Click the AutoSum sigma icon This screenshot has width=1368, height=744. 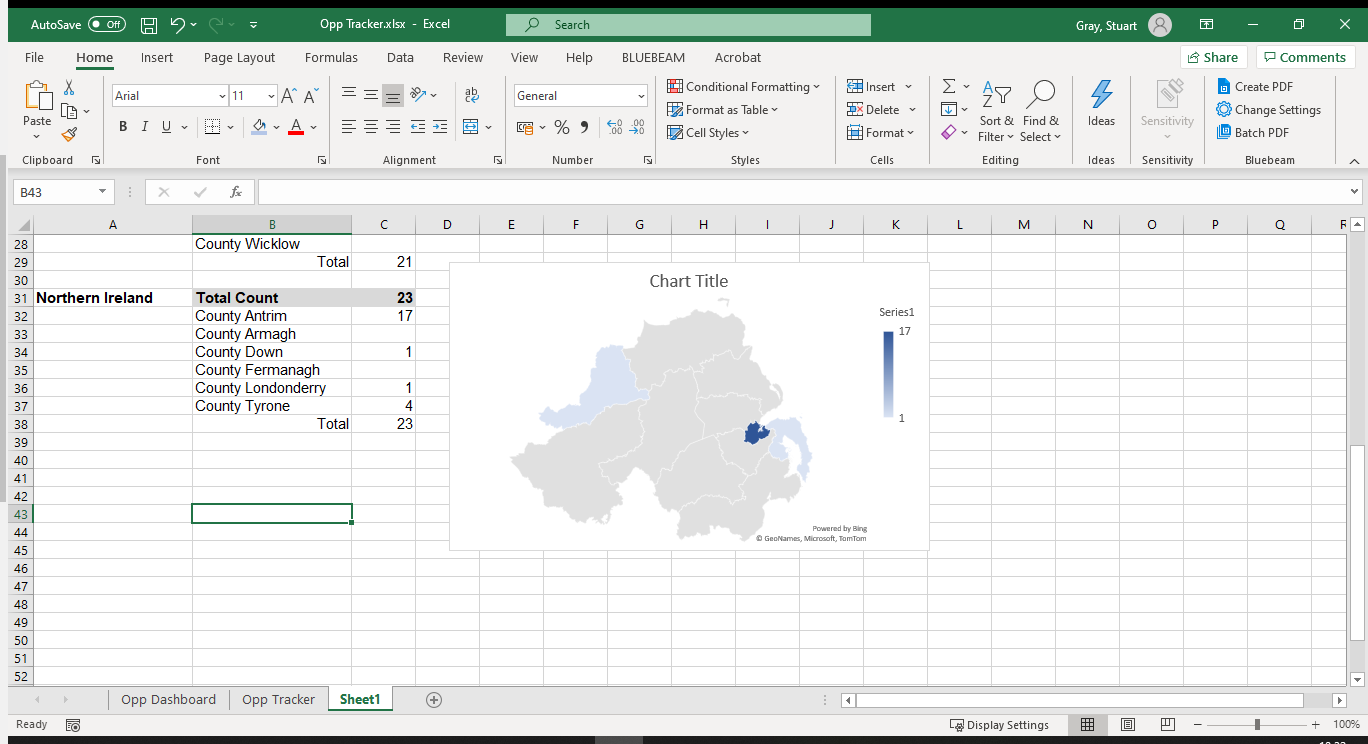pos(949,87)
